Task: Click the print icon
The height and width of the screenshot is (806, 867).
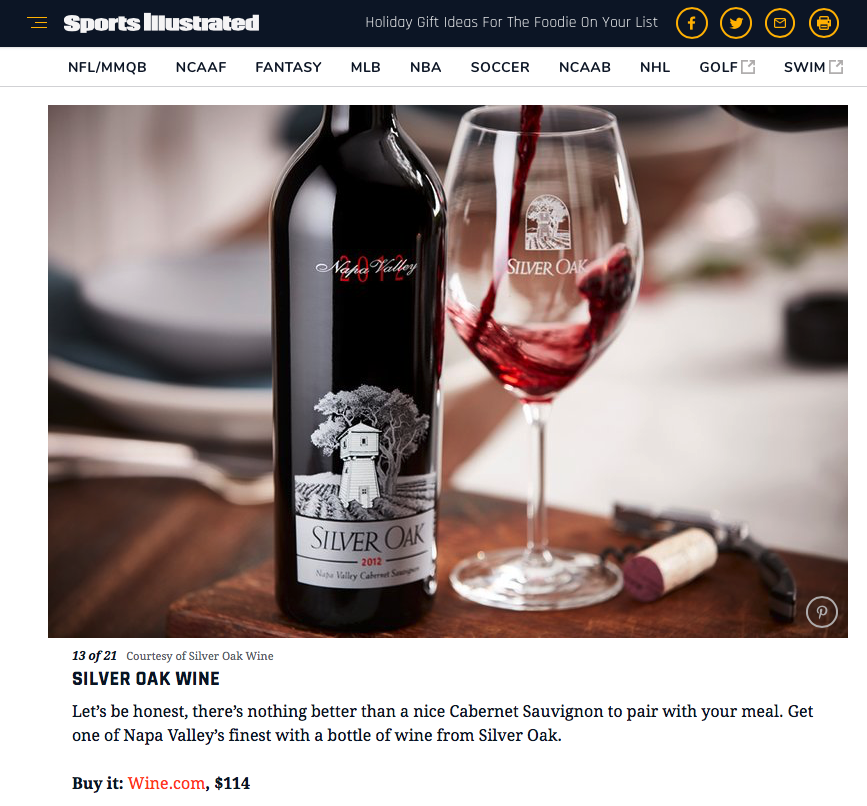Action: coord(824,23)
